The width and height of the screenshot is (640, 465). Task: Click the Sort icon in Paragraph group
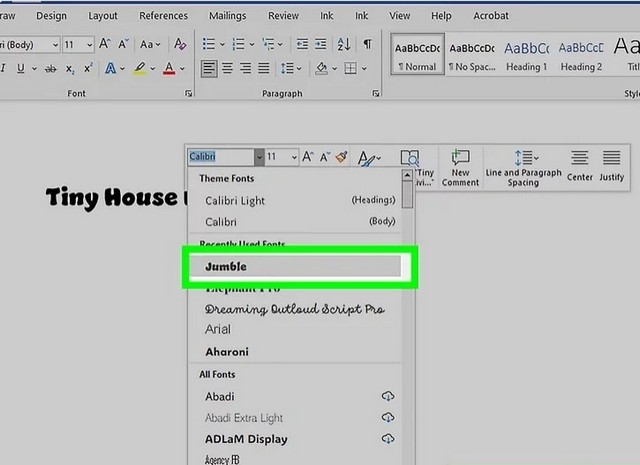click(x=345, y=45)
